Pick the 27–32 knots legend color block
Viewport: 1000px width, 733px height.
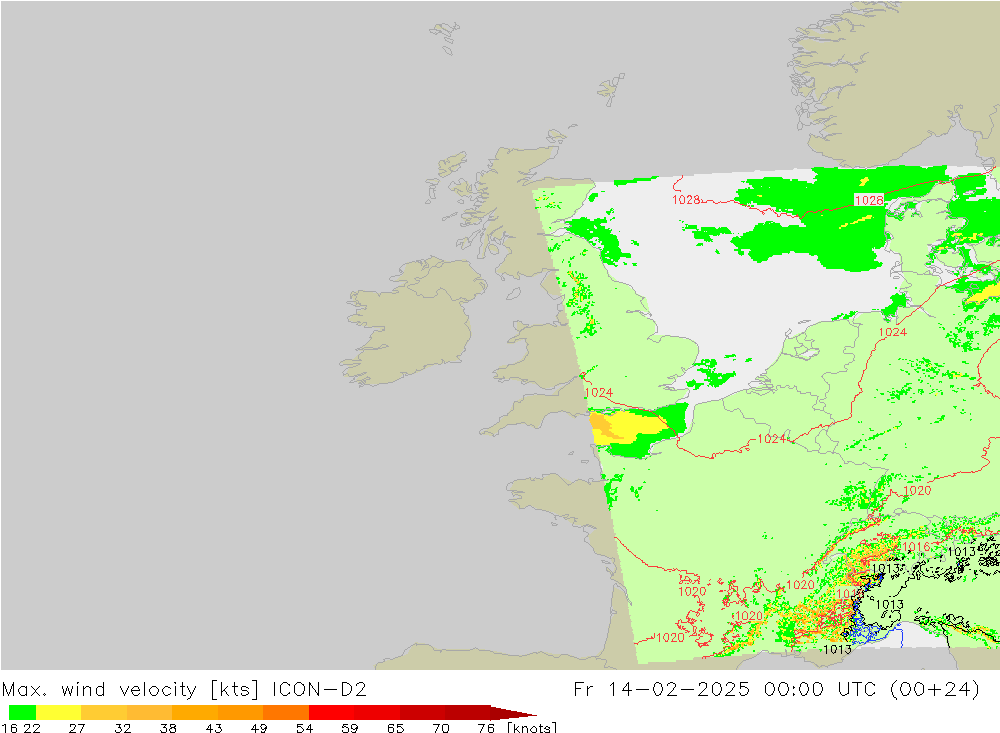[104, 712]
